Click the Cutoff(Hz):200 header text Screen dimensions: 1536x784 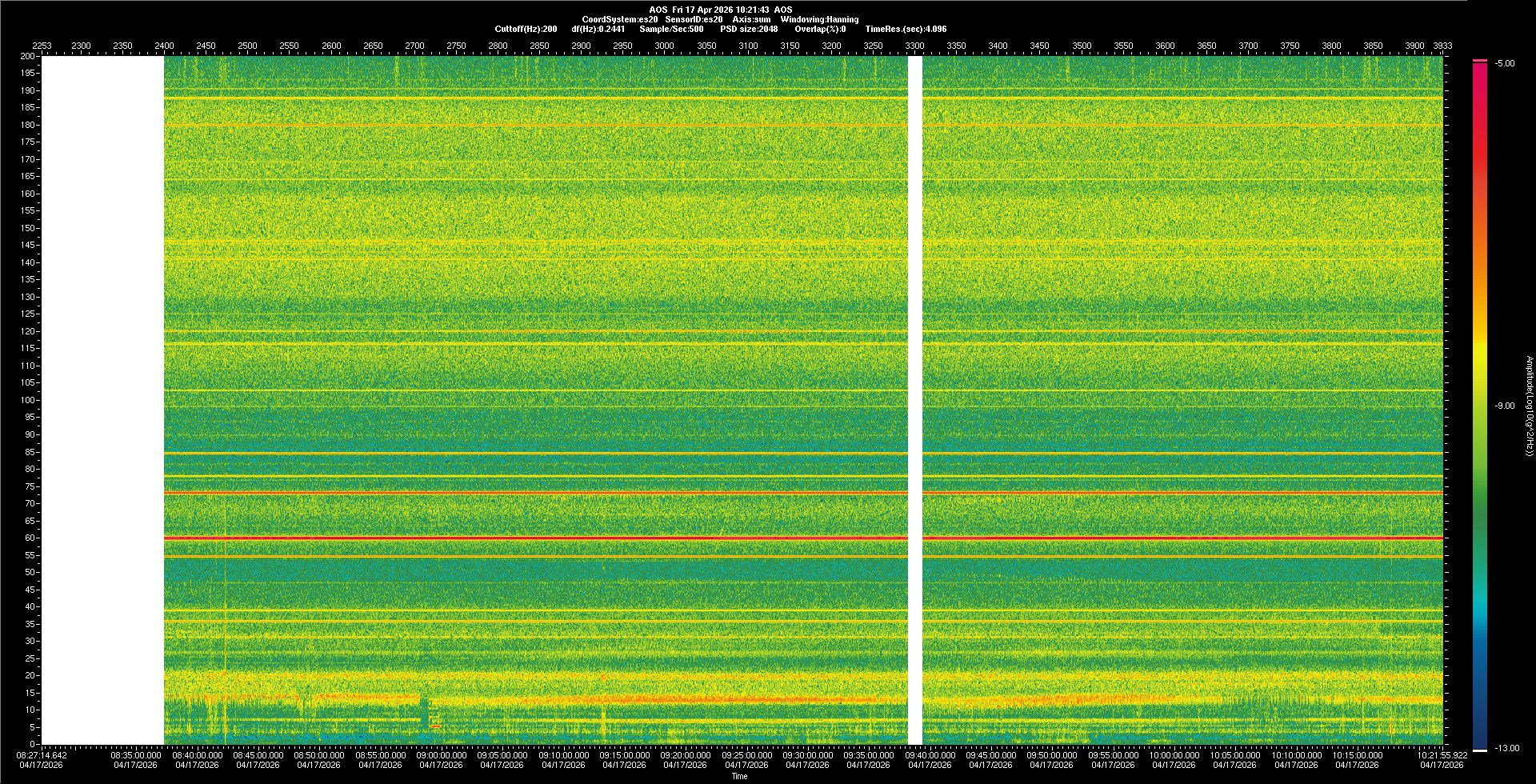(x=526, y=29)
